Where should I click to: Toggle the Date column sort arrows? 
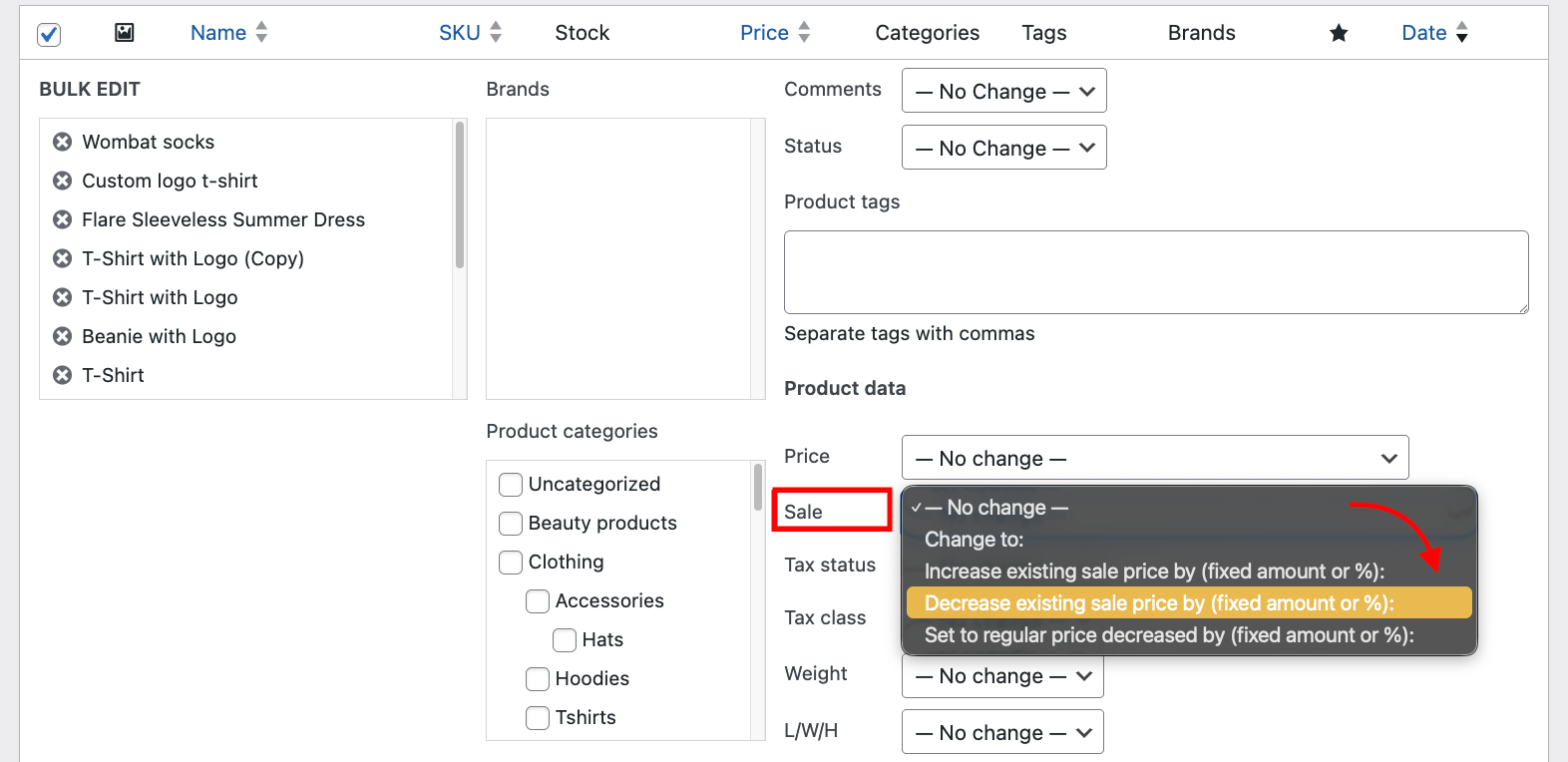pos(1462,32)
